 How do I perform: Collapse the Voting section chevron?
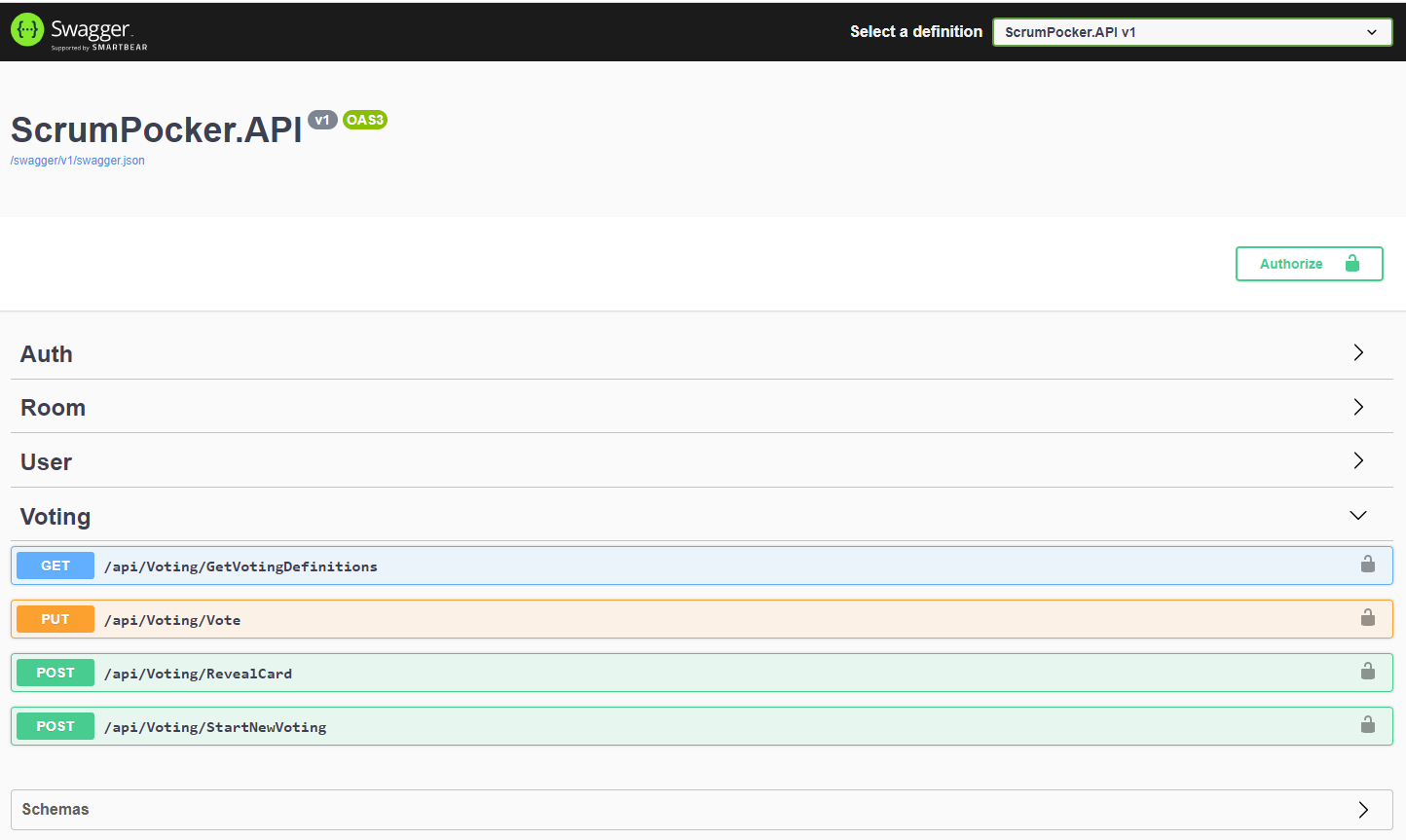point(1358,515)
